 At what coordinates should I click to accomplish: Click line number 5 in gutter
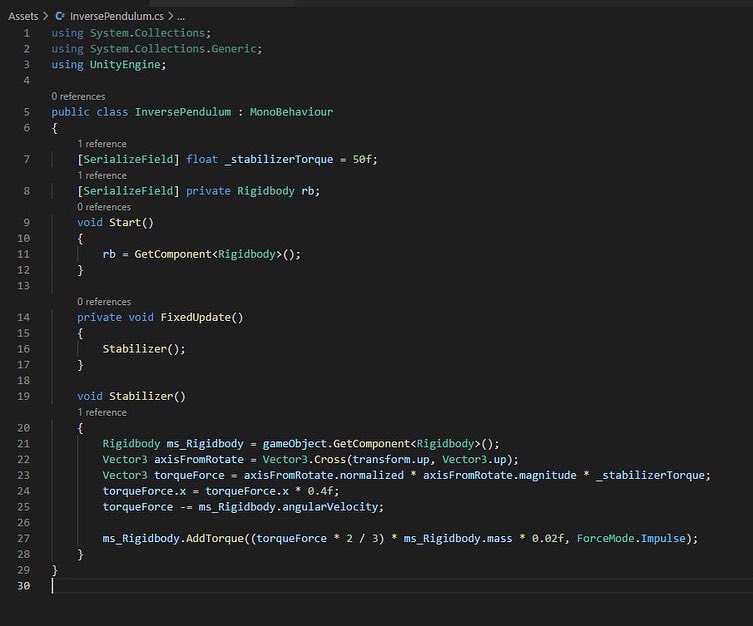click(27, 112)
